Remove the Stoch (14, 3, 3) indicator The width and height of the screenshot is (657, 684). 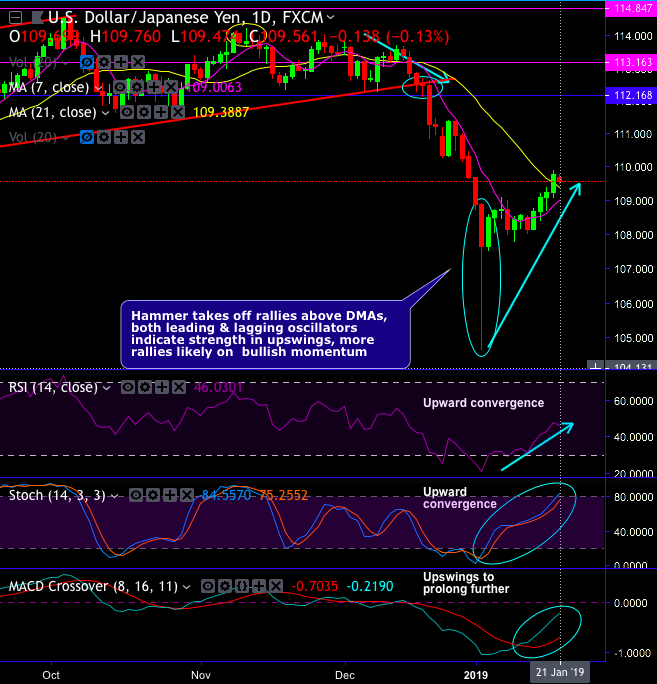point(187,495)
